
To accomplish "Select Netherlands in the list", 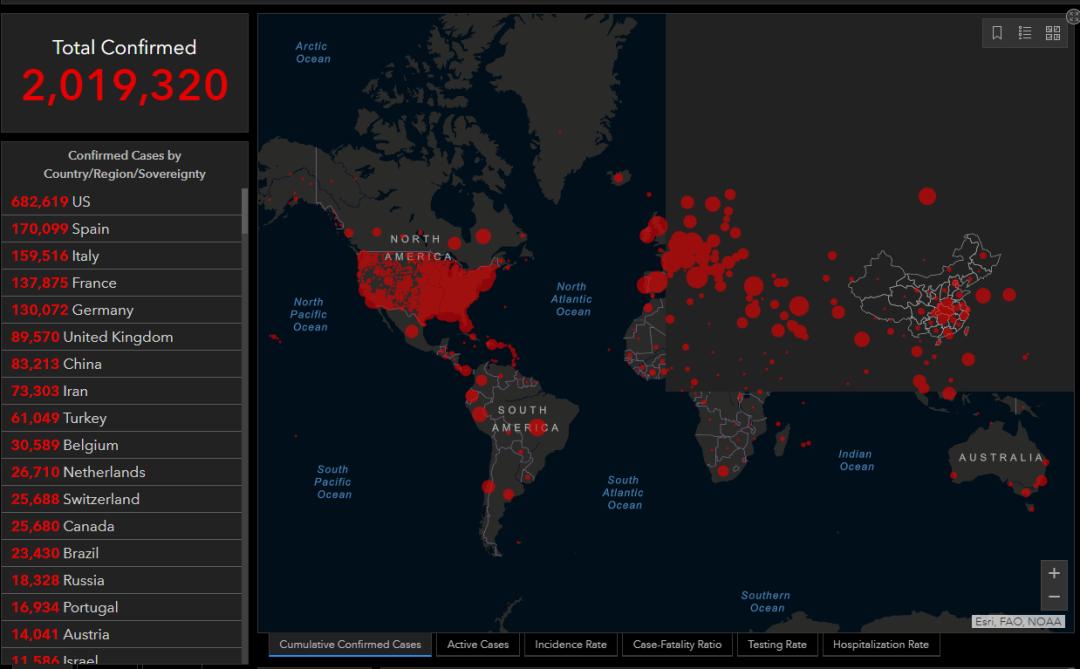I will (x=122, y=472).
